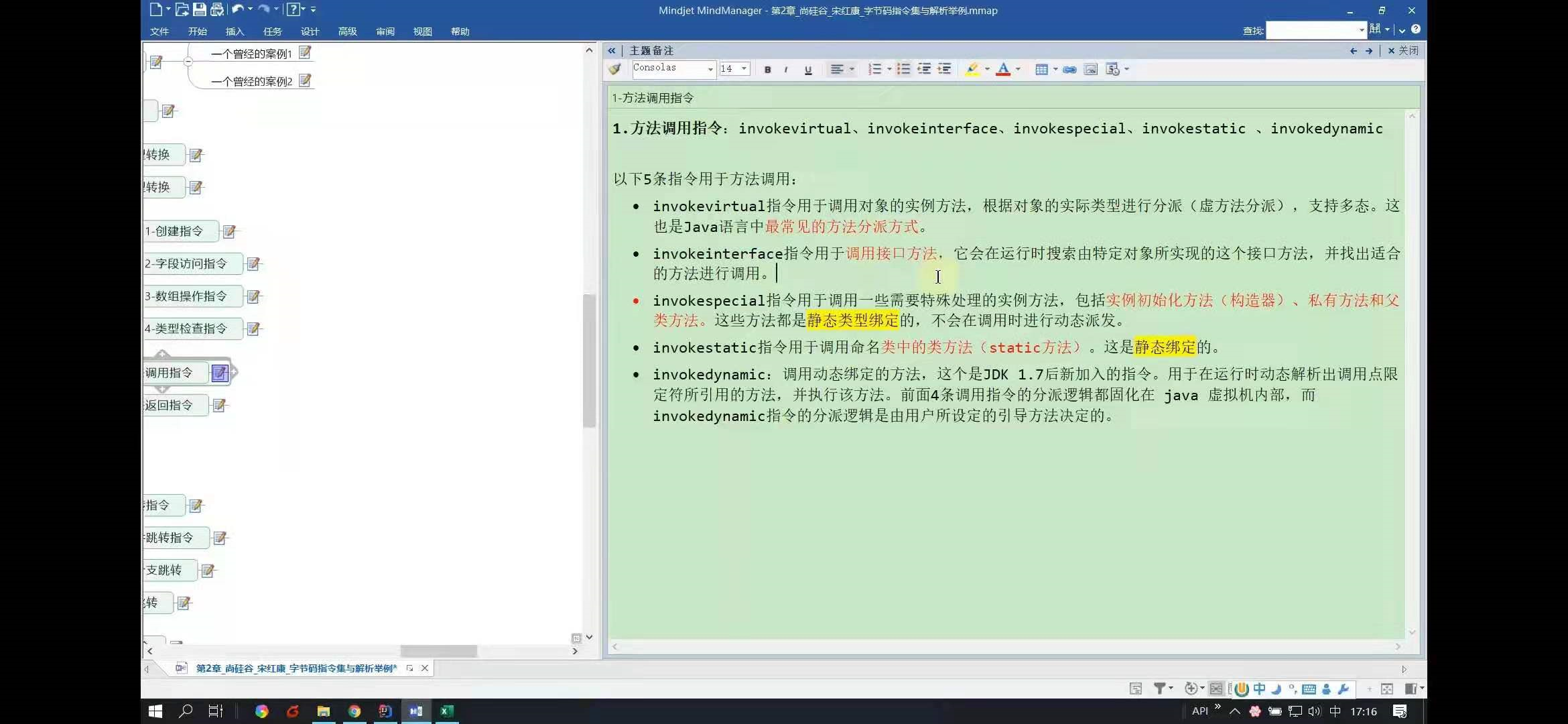Close the document tab 第2章_尚硅谷_宋红康
1568x724 pixels.
(x=424, y=668)
